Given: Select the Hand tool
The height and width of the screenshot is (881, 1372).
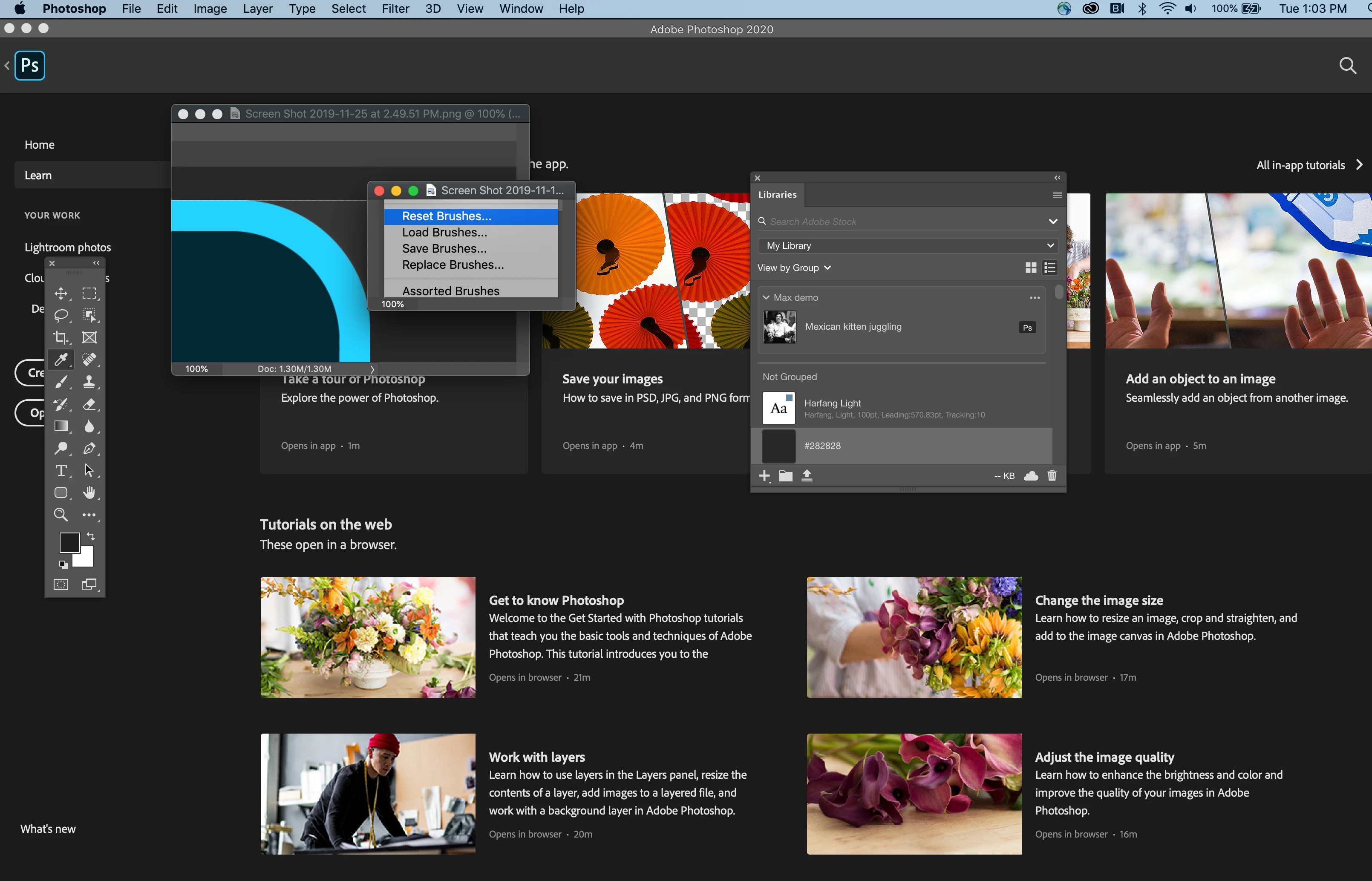Looking at the screenshot, I should (x=89, y=492).
